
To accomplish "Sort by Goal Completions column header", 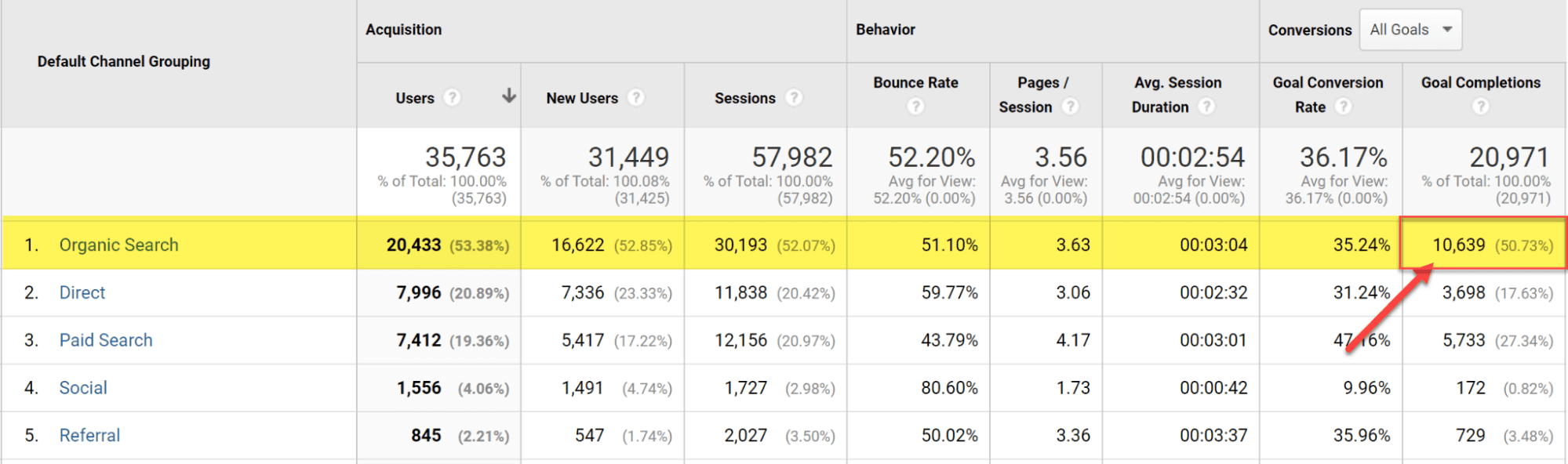I will (x=1481, y=82).
